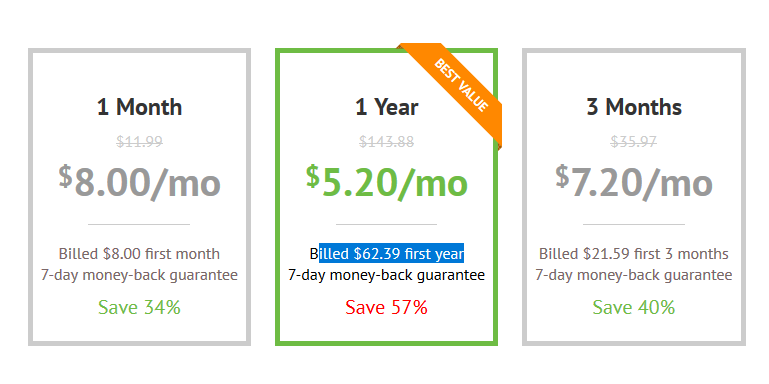The height and width of the screenshot is (384, 769).
Task: Click the struck-through $35.97 price
Action: pos(634,142)
